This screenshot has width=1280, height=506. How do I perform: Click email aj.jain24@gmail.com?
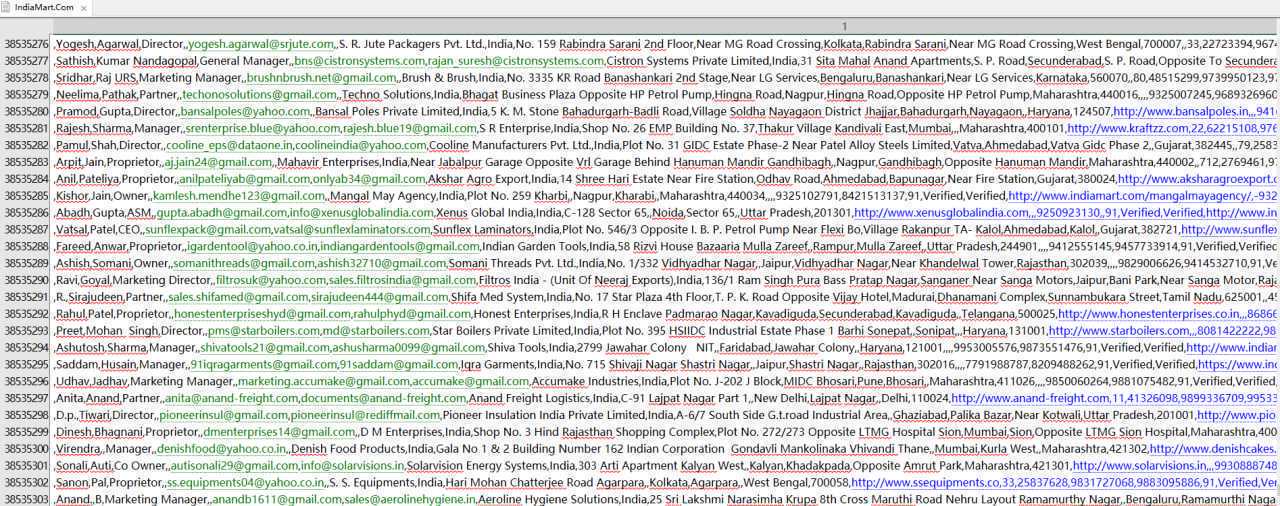point(217,162)
